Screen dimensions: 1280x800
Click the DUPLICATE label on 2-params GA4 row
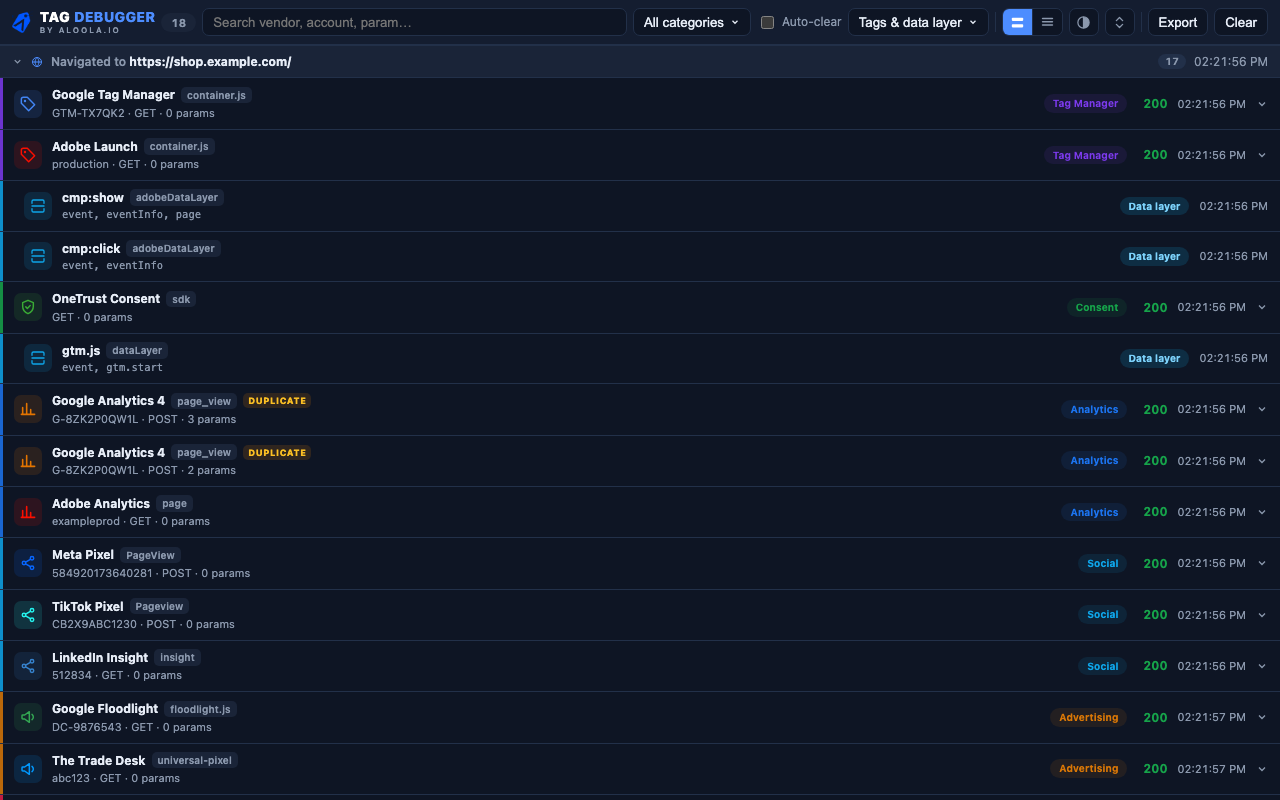click(x=277, y=453)
